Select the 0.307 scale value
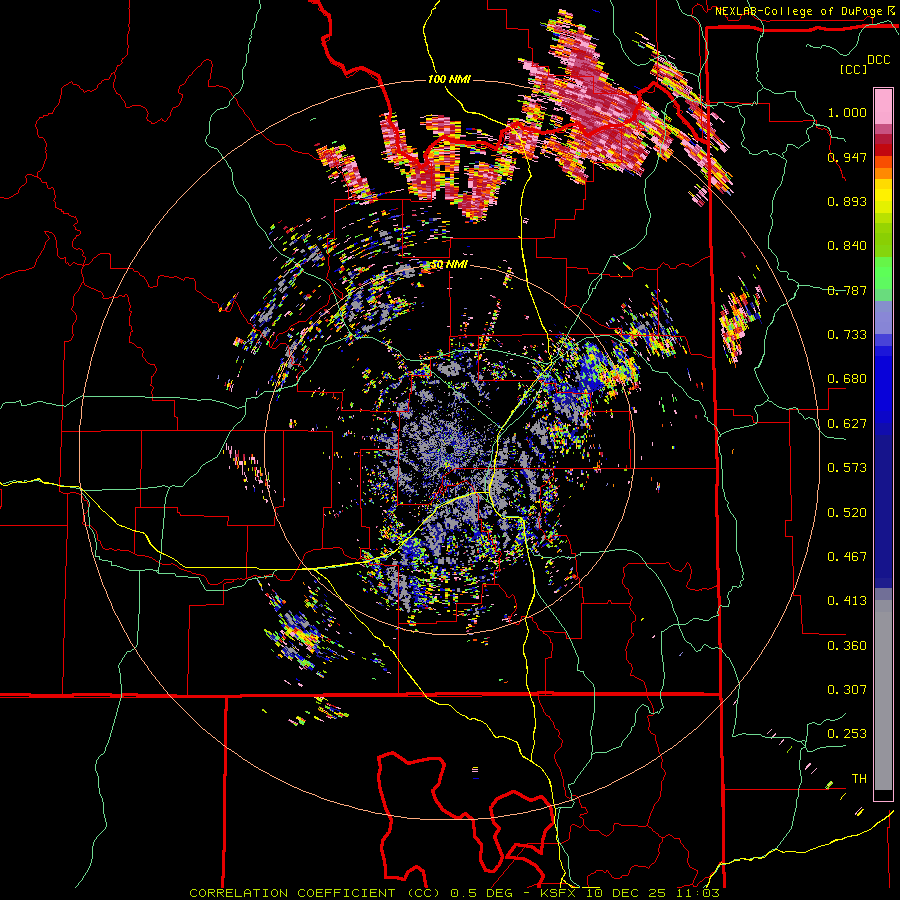 point(847,690)
